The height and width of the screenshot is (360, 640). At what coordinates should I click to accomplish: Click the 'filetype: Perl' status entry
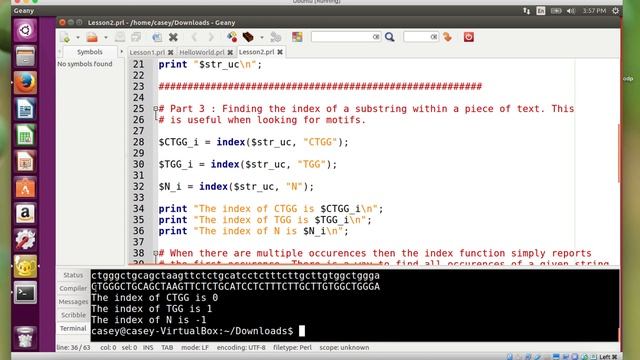(x=292, y=347)
